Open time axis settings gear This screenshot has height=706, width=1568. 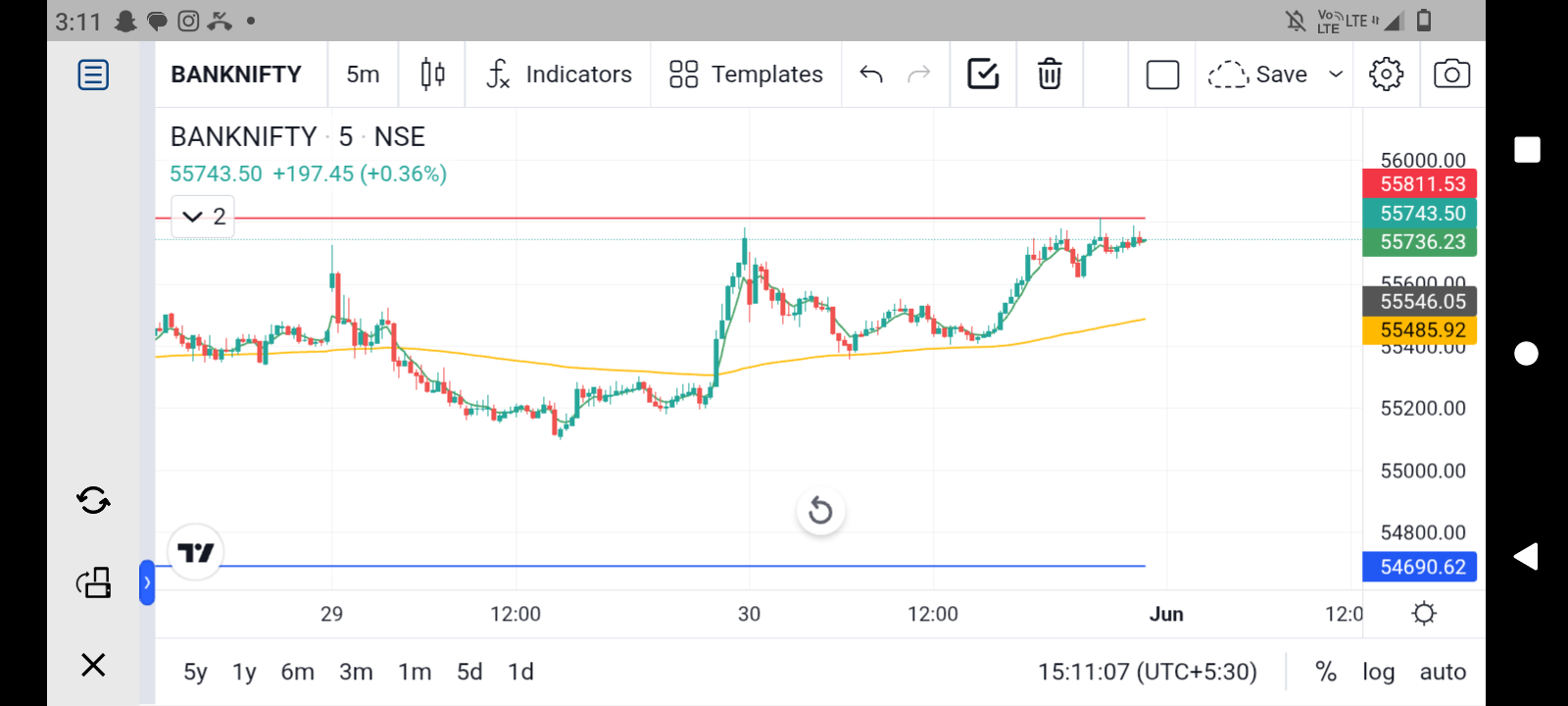[x=1424, y=614]
